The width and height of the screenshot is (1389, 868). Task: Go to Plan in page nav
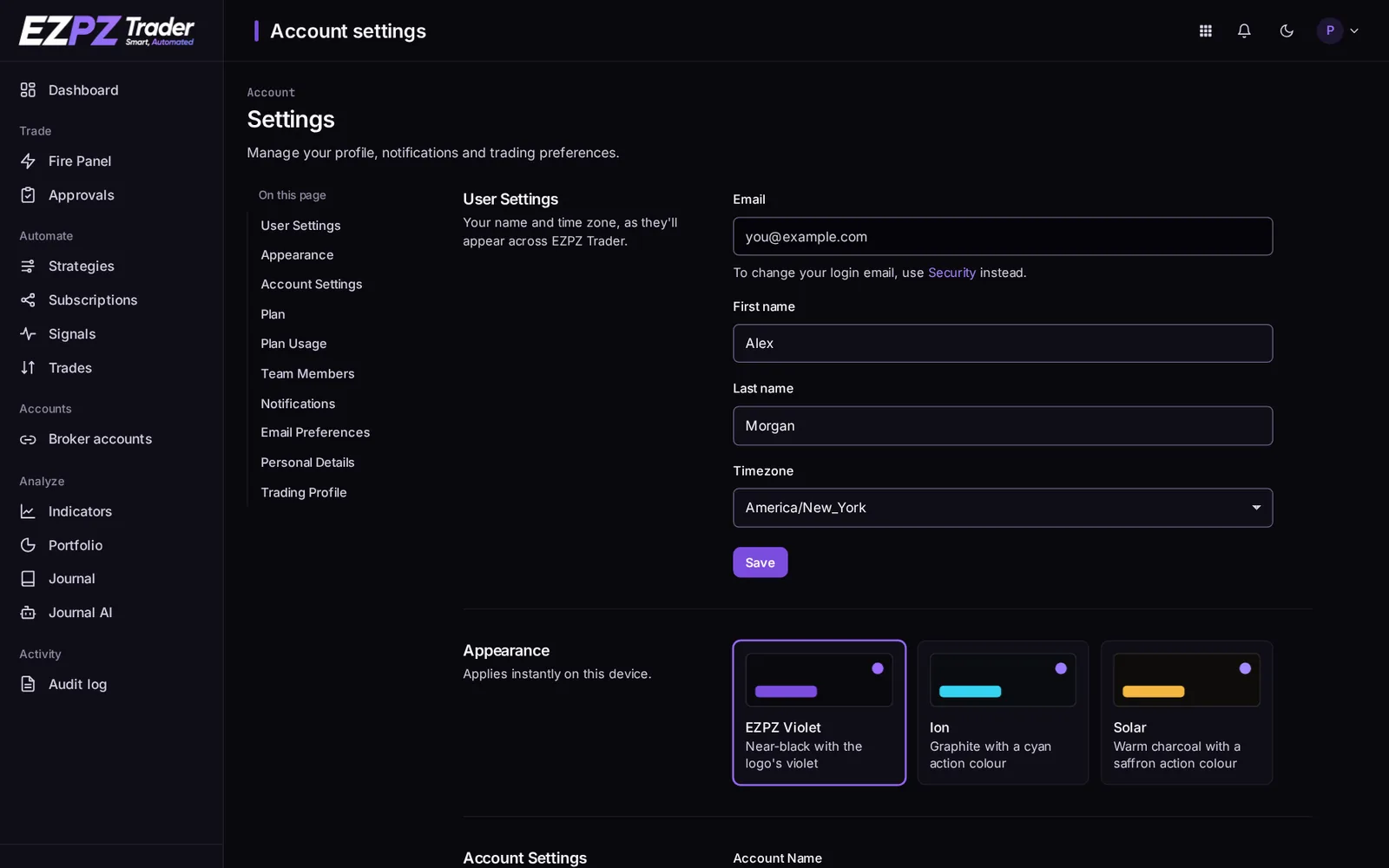(x=273, y=314)
